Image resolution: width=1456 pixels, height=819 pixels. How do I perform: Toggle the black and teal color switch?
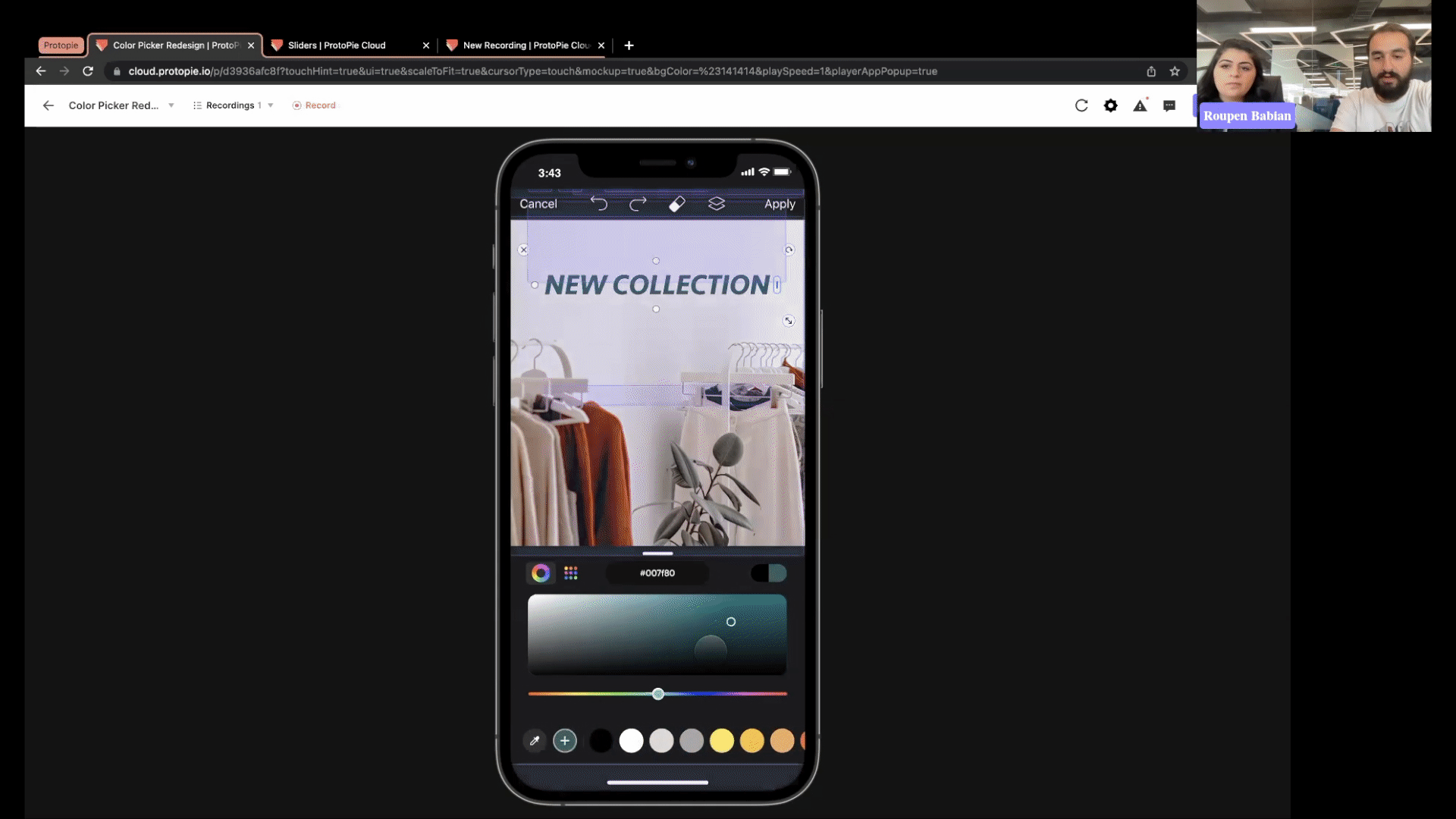pos(768,573)
